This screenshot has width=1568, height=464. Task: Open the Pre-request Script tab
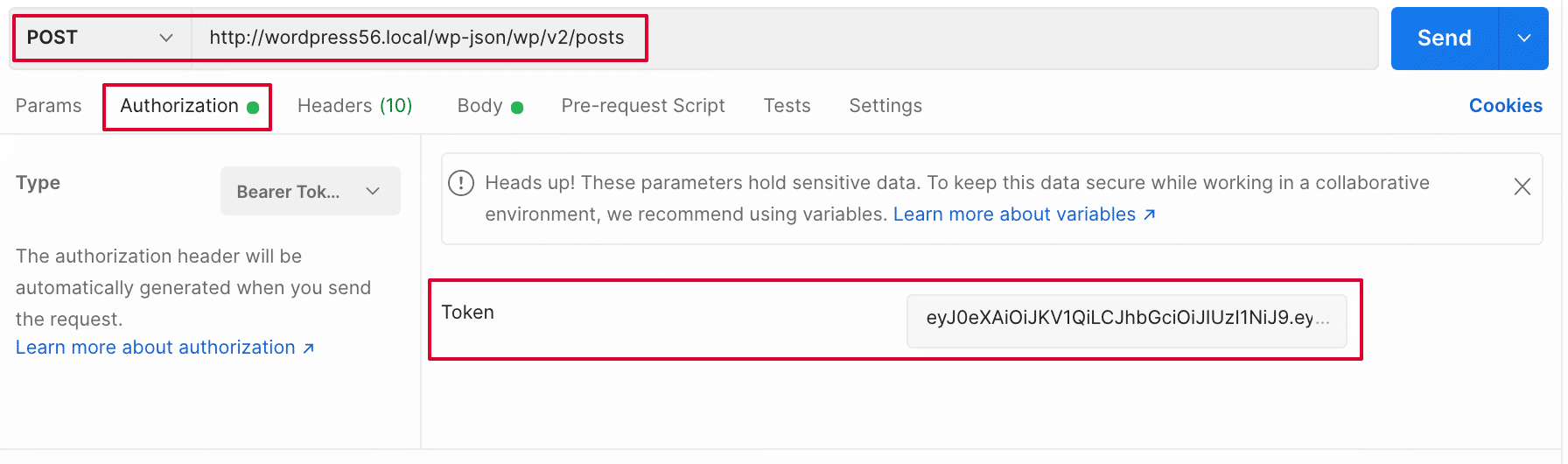point(643,106)
